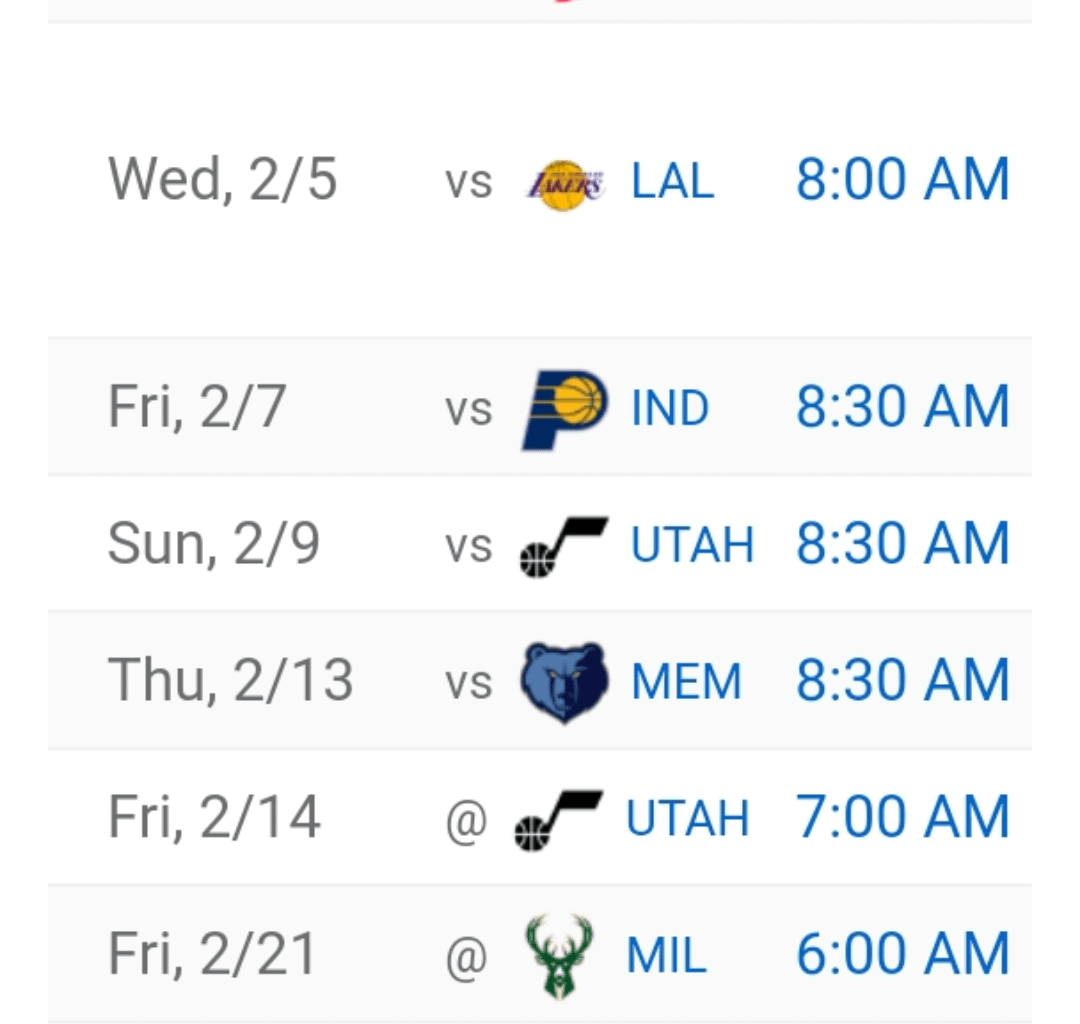The image size is (1080, 1024).
Task: Tap the Lakers team logo
Action: click(565, 181)
